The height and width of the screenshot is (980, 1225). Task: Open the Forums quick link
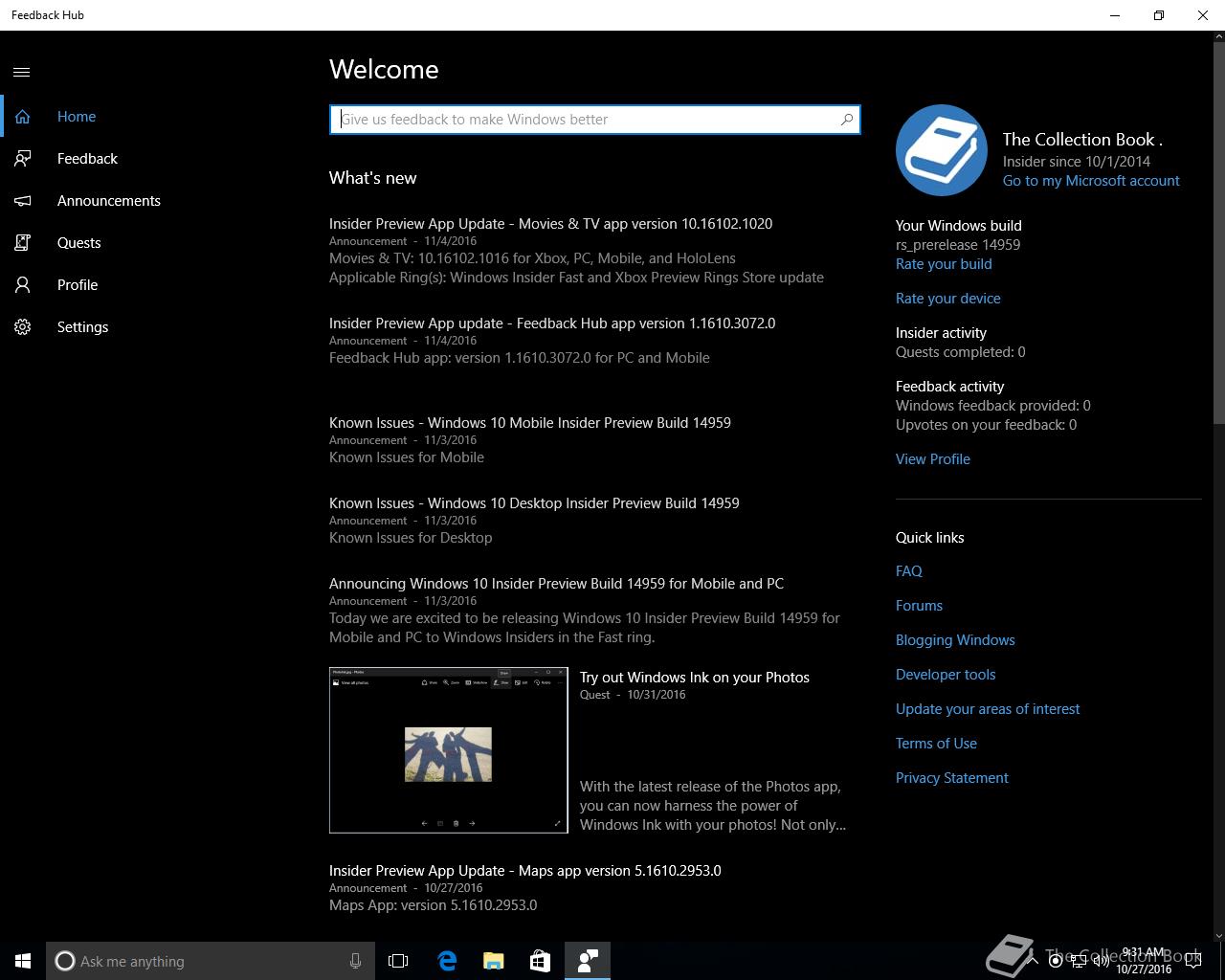[919, 606]
